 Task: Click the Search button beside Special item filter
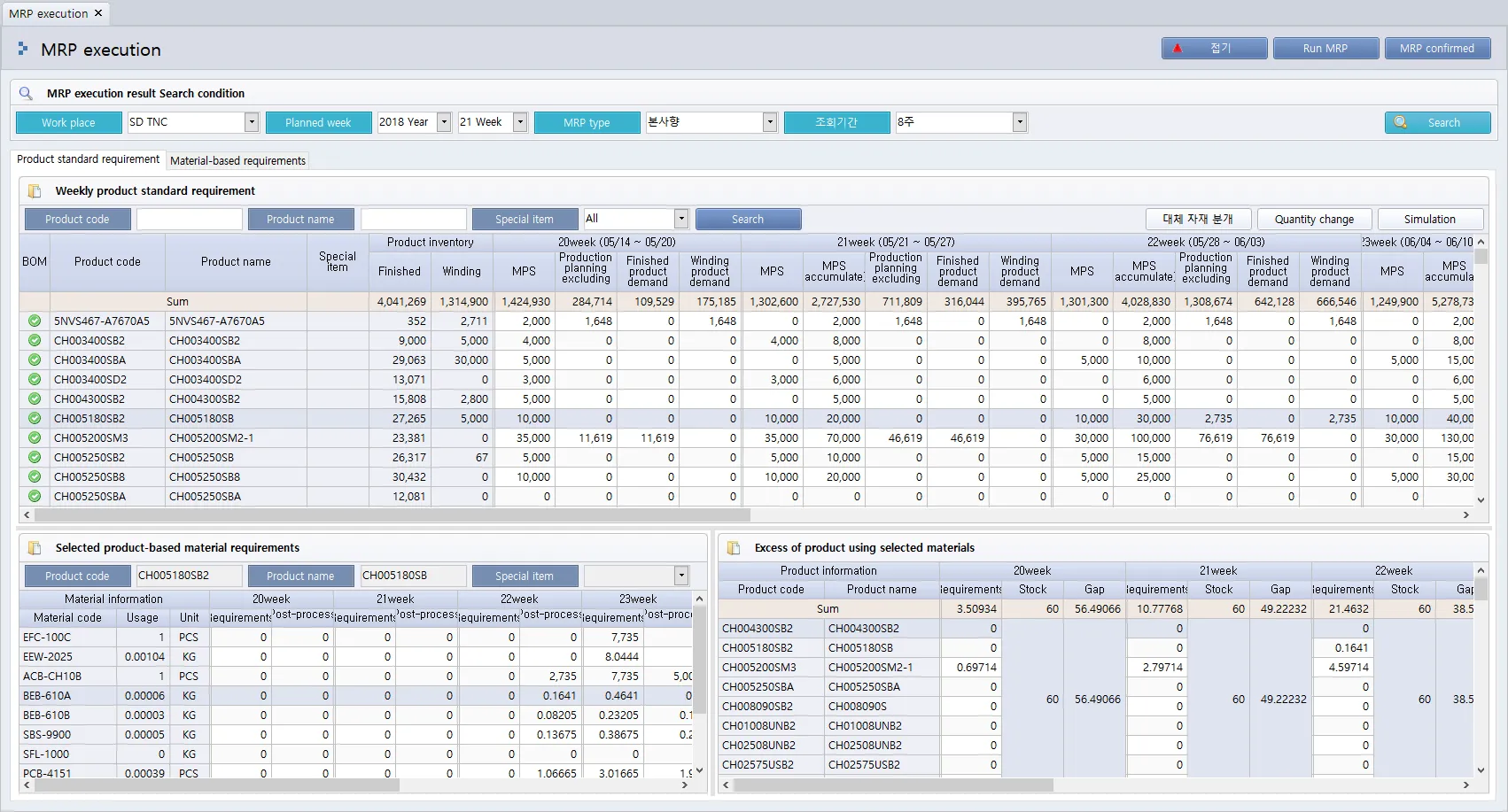(x=748, y=219)
